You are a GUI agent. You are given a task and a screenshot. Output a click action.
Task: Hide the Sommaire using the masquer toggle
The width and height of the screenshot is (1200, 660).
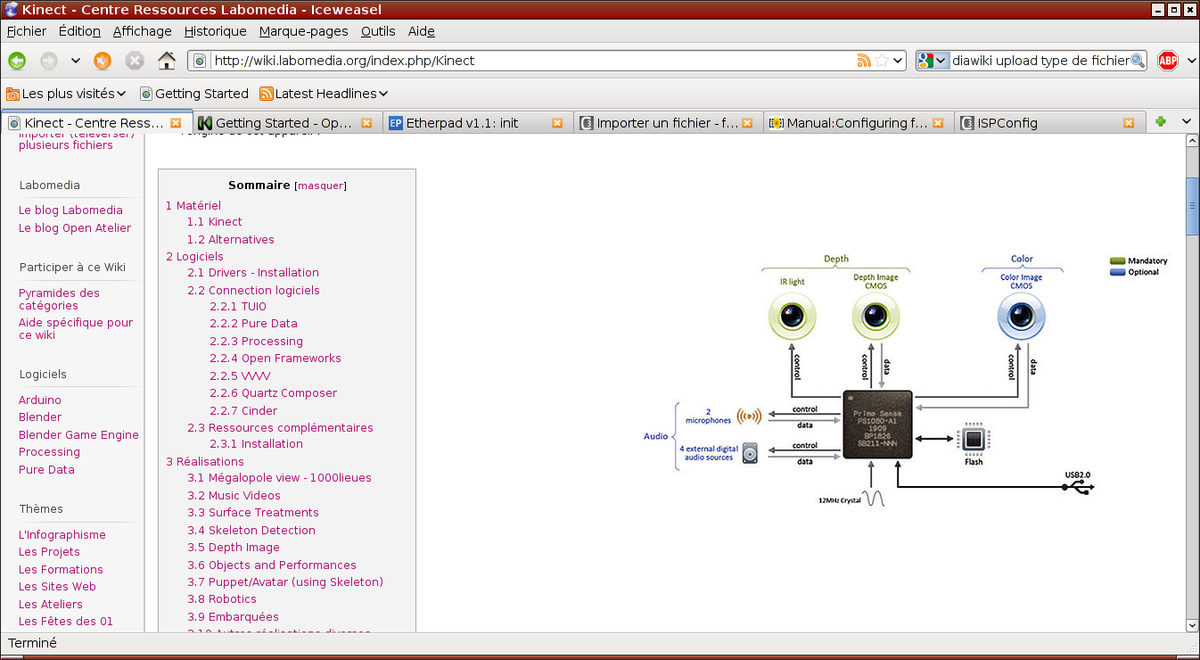click(x=320, y=185)
